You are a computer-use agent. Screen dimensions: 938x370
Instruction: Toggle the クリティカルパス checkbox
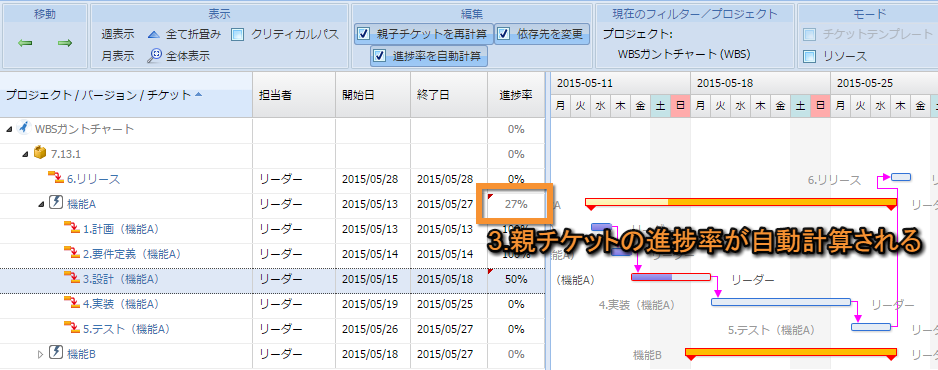237,35
